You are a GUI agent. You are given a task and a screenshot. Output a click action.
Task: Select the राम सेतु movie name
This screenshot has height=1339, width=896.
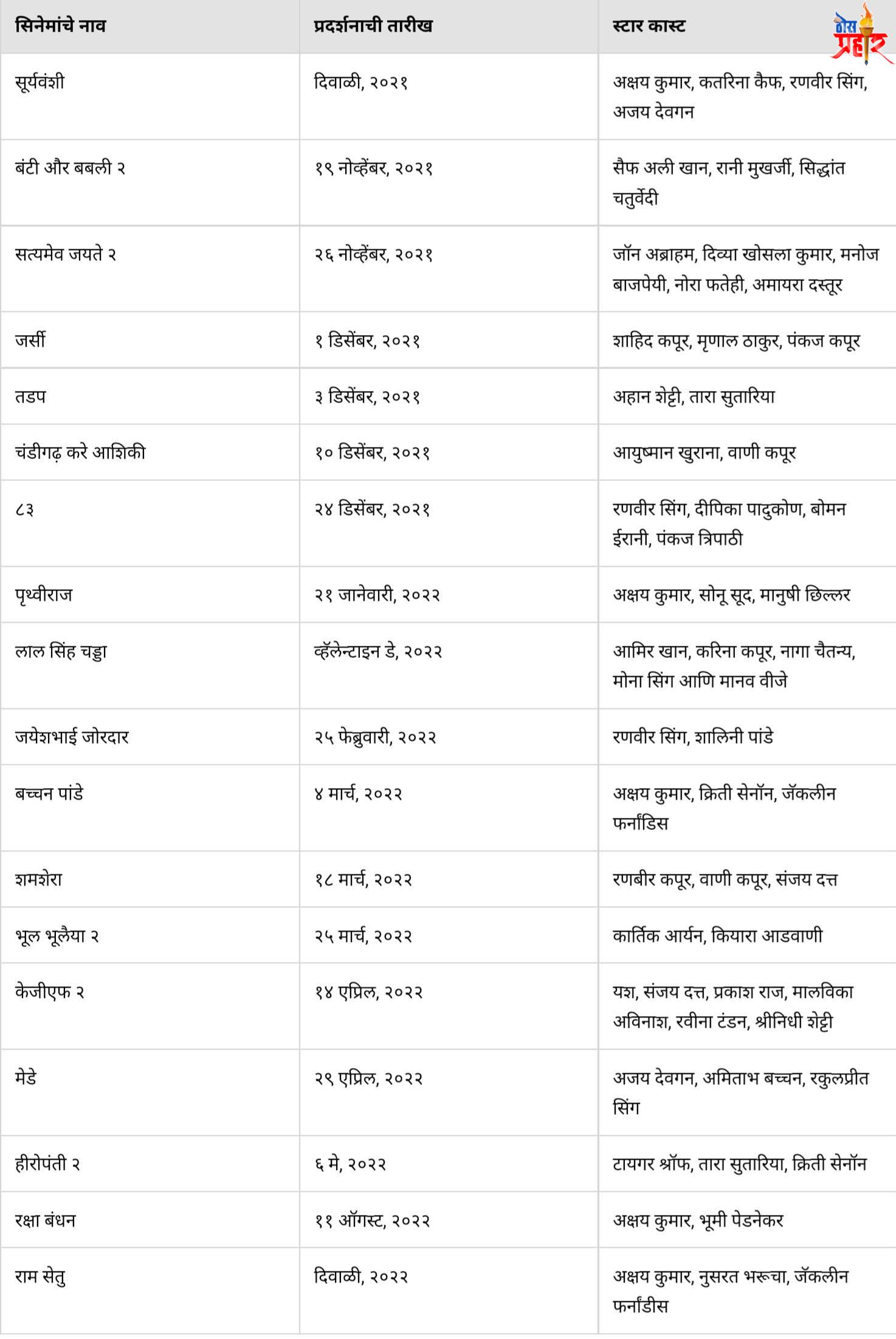[x=40, y=1276]
